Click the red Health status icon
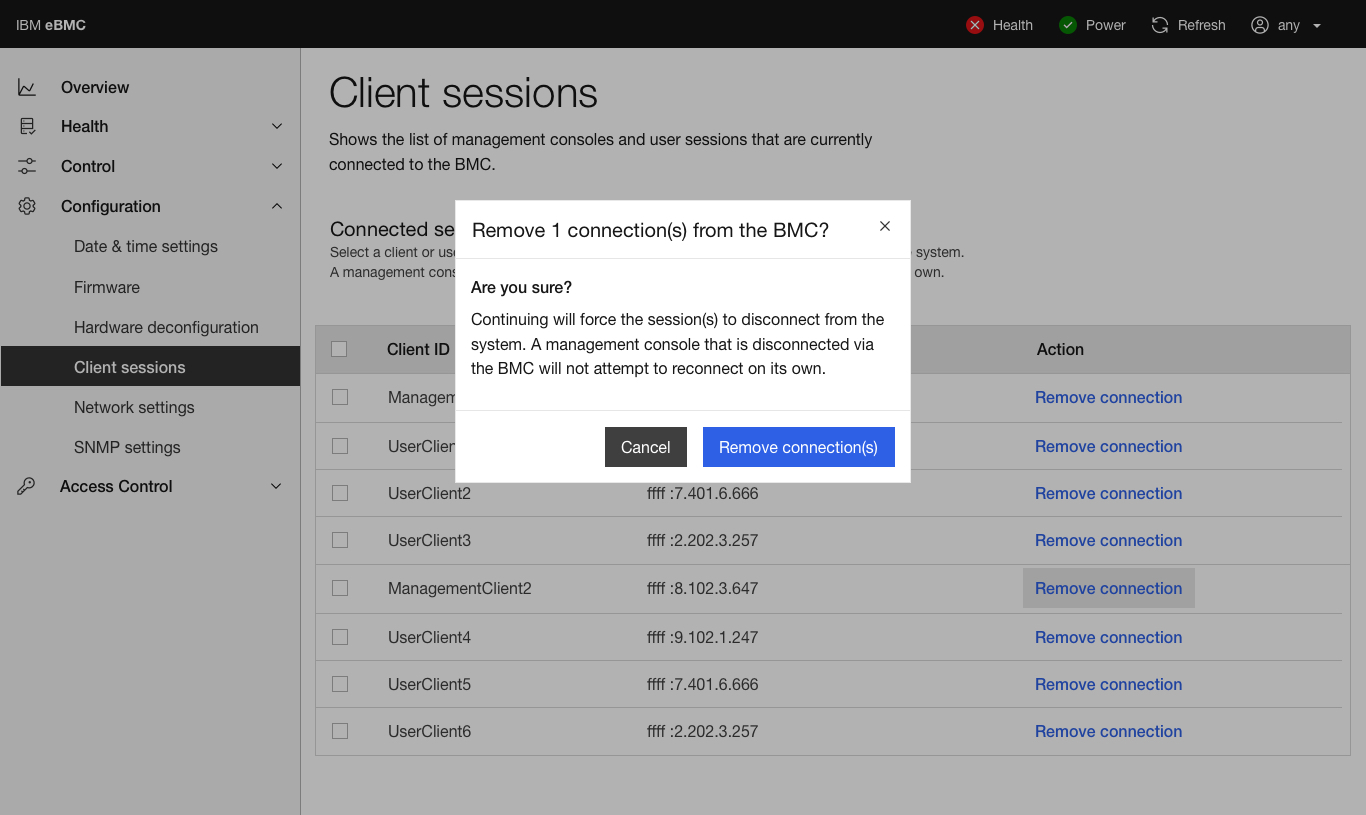1366x815 pixels. [x=975, y=25]
